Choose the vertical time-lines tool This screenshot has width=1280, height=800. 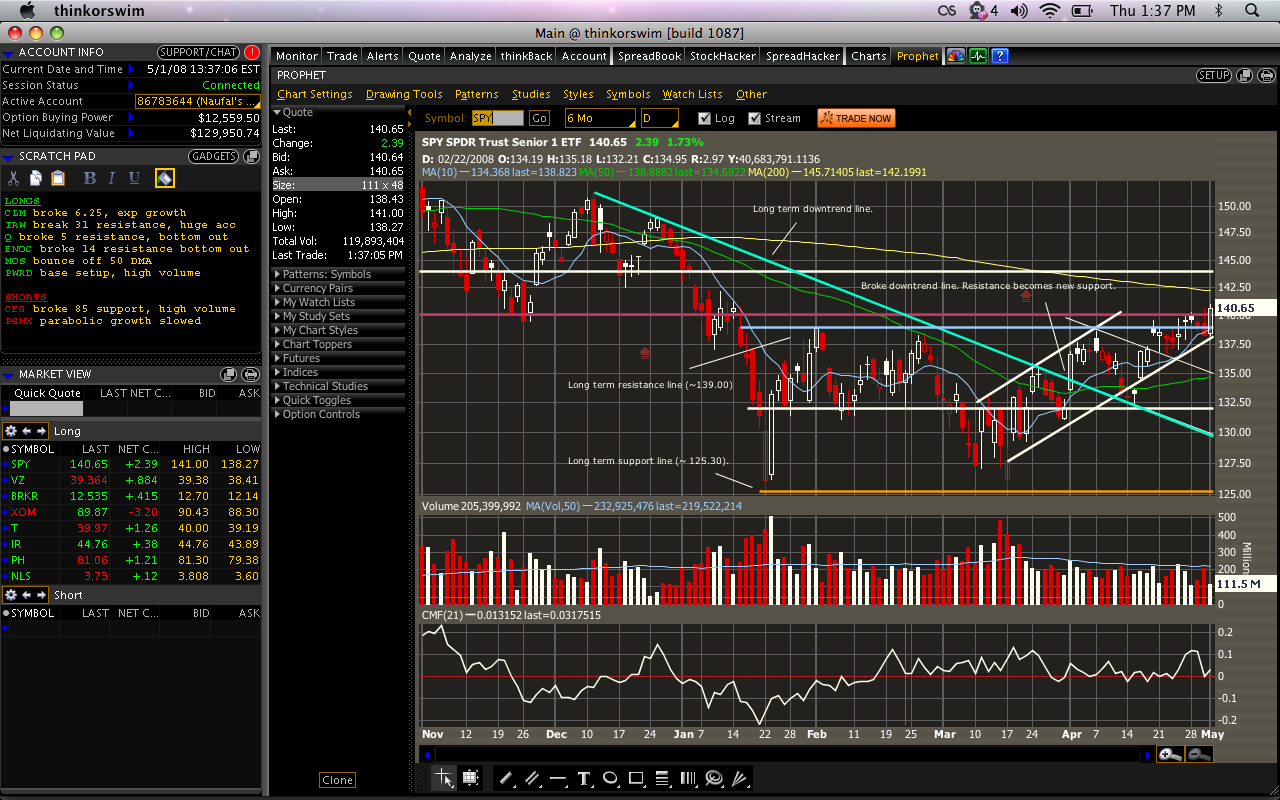coord(688,777)
